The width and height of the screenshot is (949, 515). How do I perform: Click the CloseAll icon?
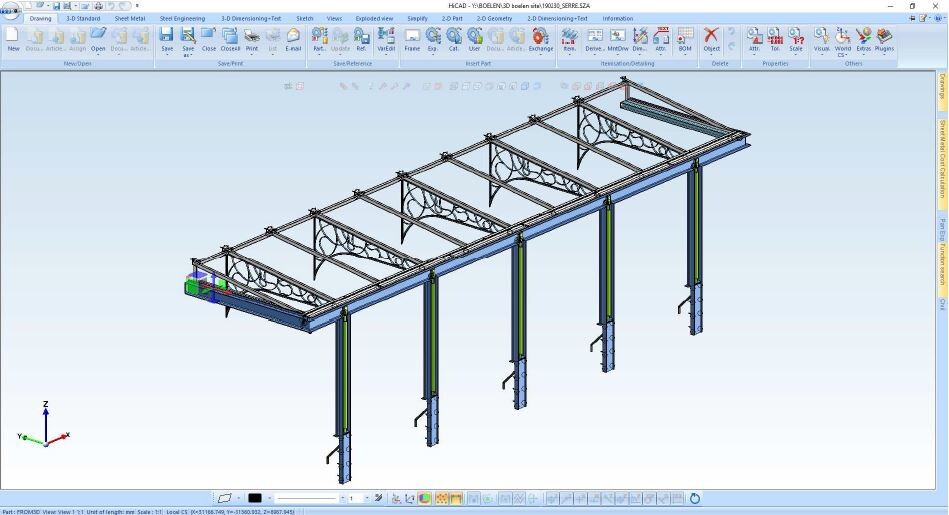[230, 38]
